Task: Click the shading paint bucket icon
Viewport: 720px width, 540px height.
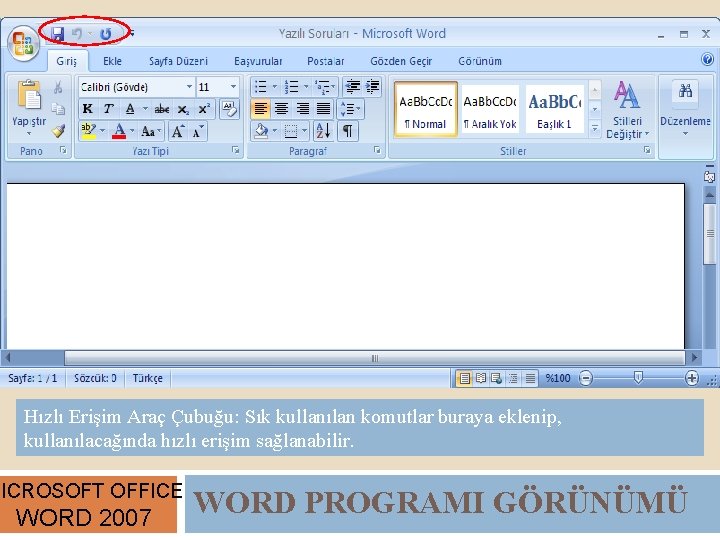Action: (261, 131)
